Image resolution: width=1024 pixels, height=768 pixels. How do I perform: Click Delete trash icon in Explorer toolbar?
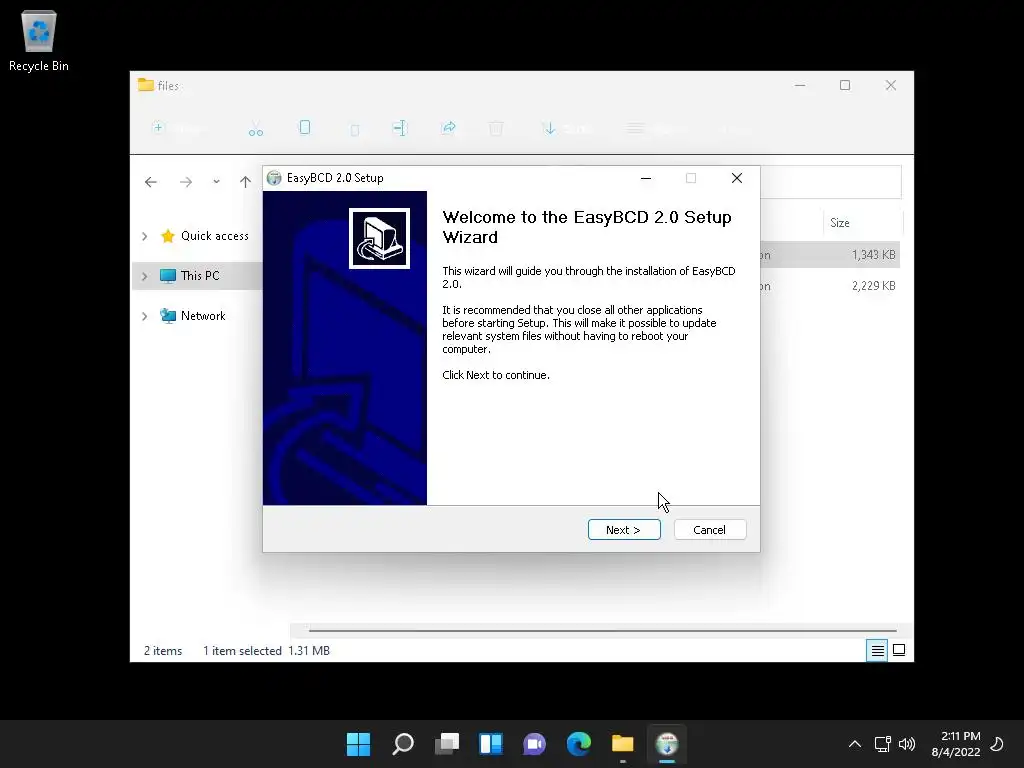[x=496, y=129]
